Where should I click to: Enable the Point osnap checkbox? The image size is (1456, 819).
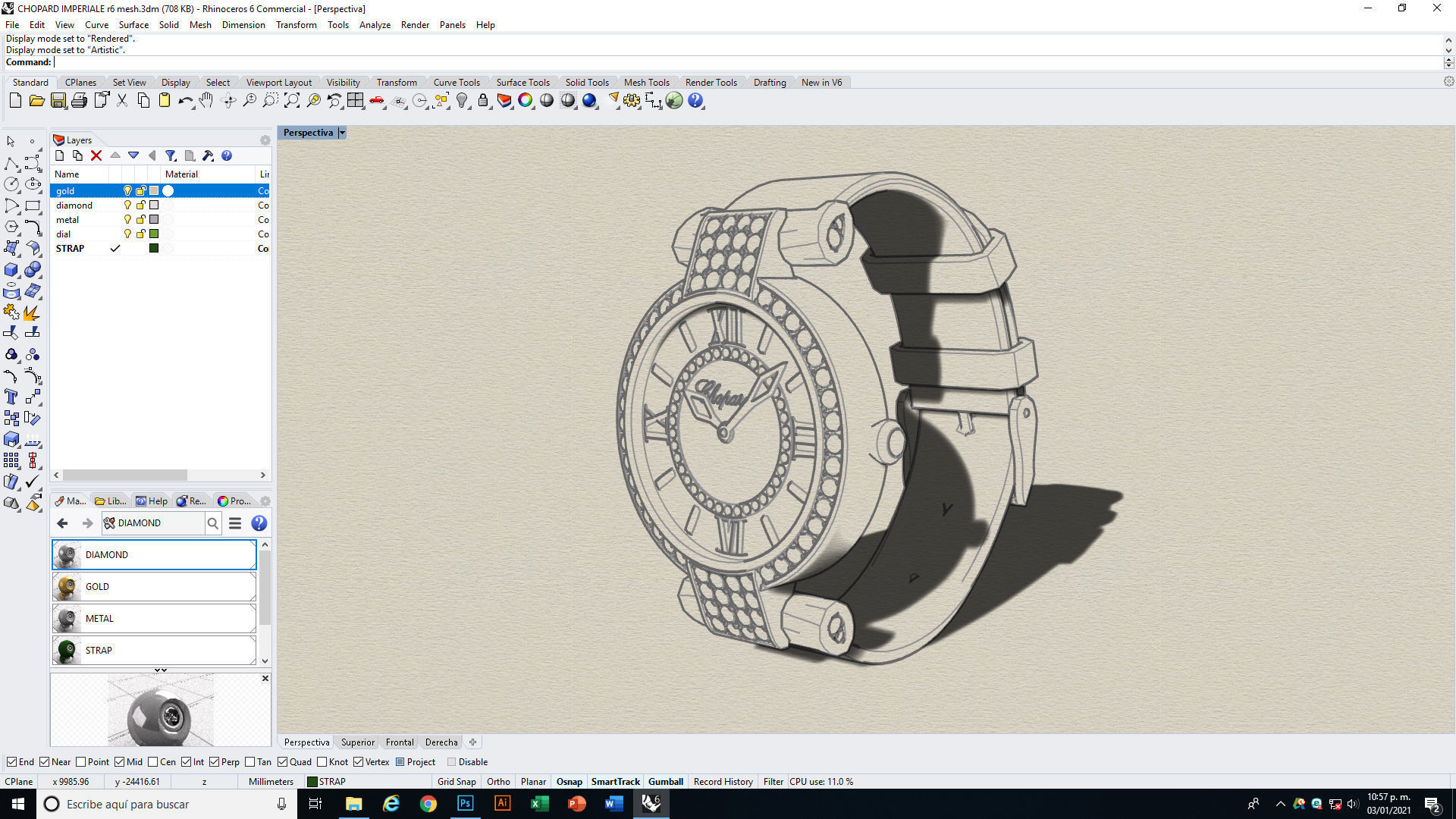[80, 762]
